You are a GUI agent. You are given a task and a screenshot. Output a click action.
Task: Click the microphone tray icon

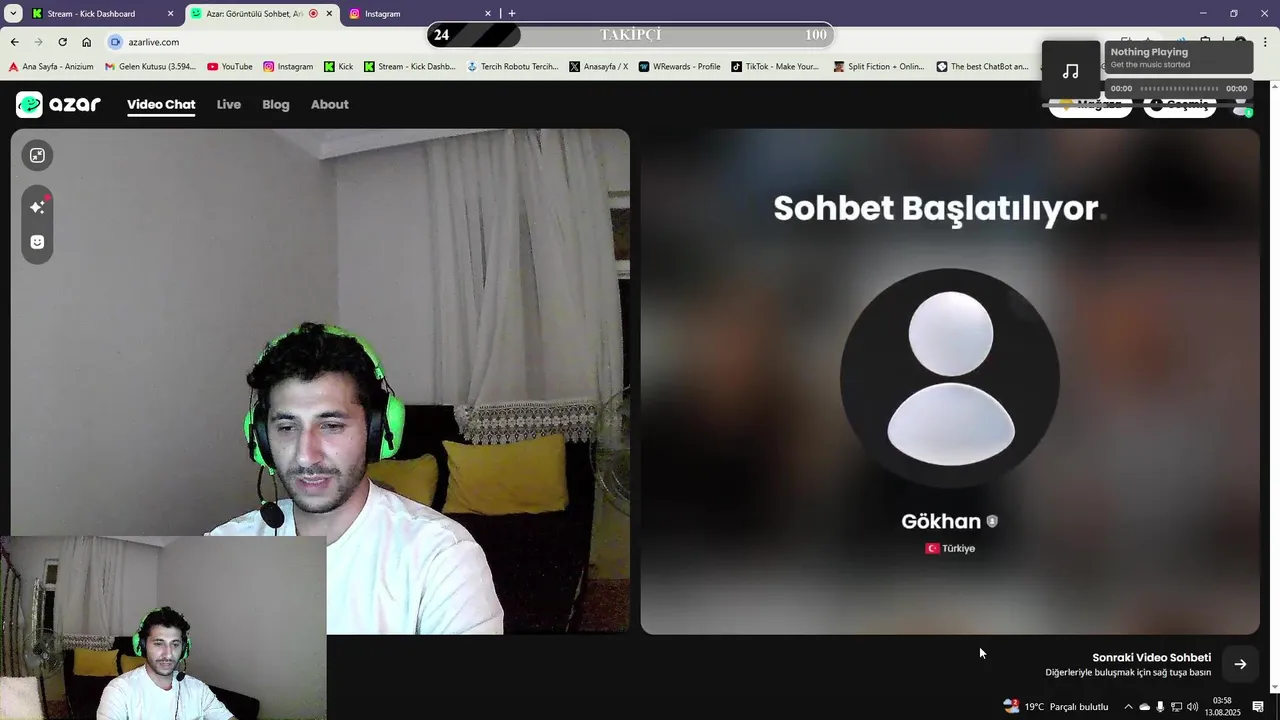1160,707
